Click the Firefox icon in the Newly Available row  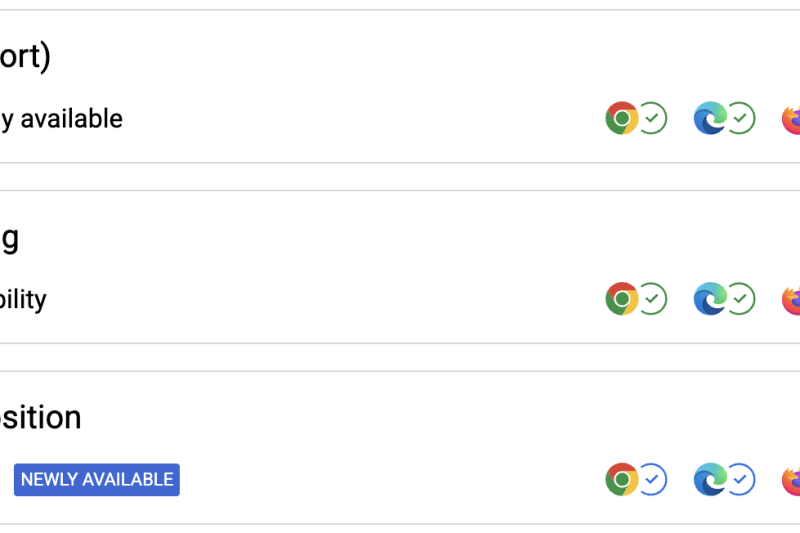[791, 481]
